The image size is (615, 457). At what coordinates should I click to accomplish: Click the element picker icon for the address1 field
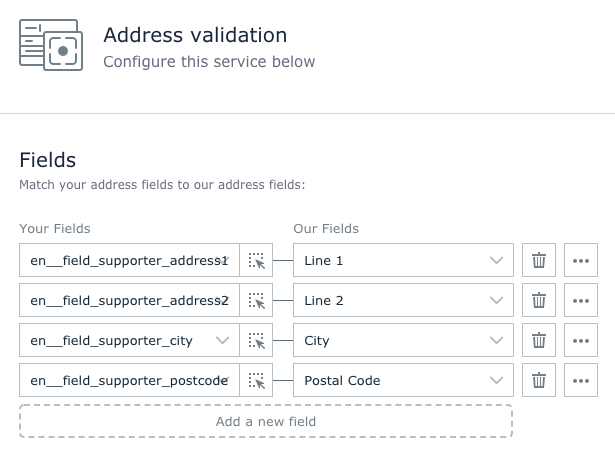click(x=256, y=261)
